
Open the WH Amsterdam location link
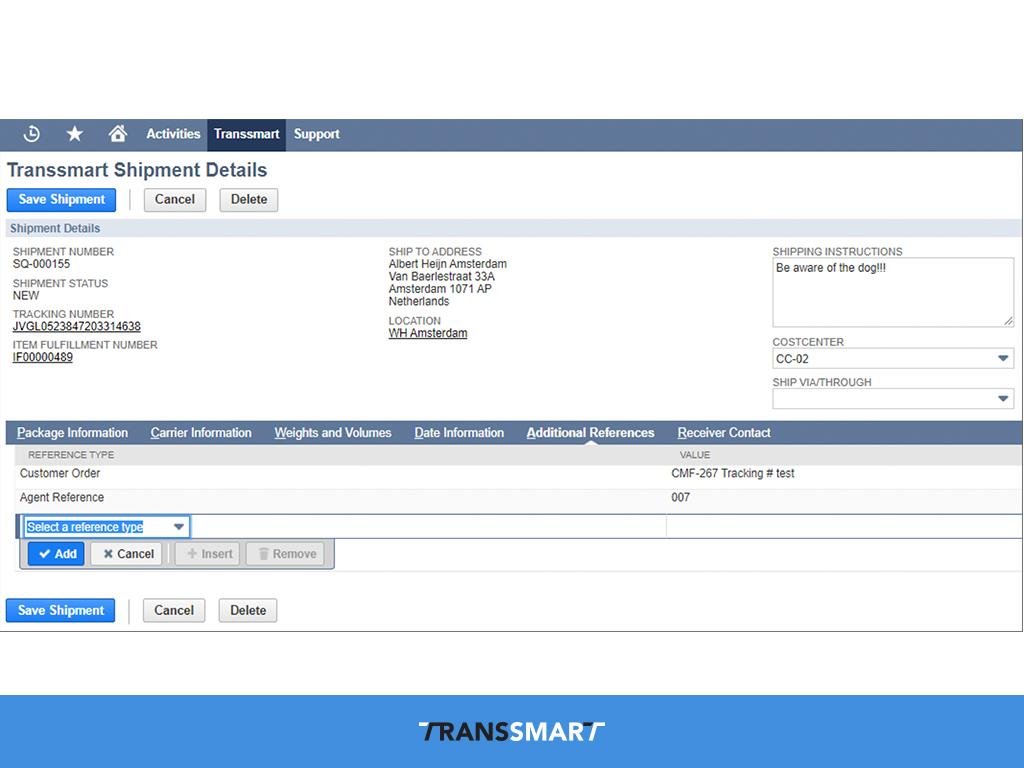coord(428,333)
